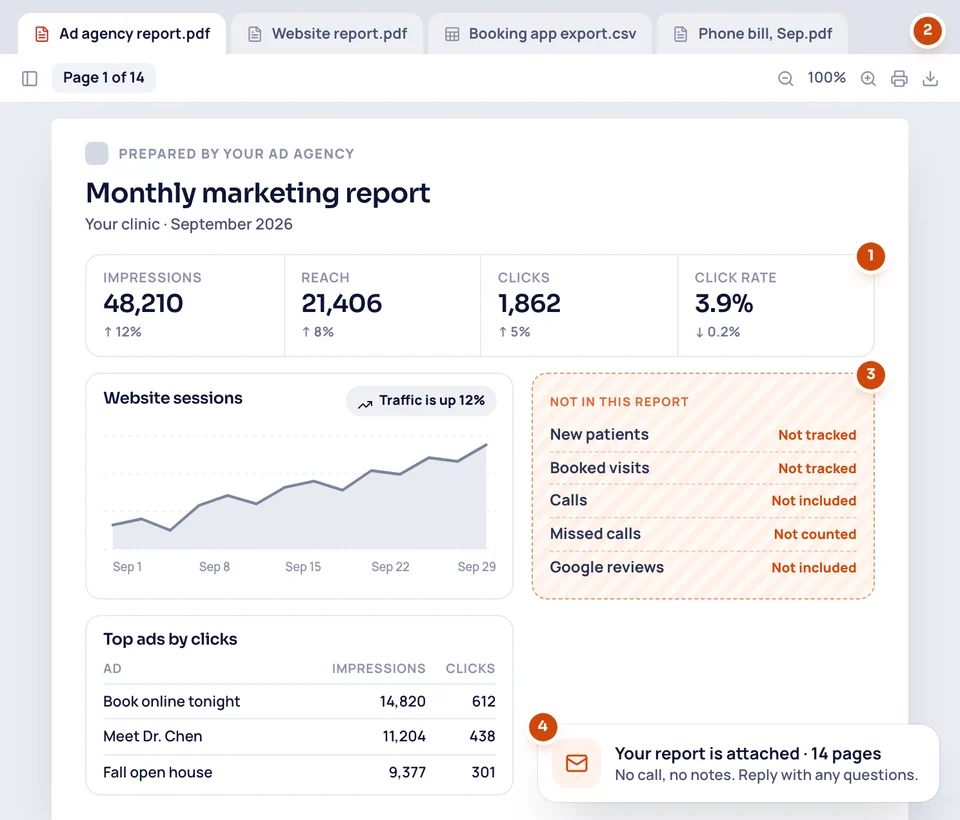The width and height of the screenshot is (960, 820).
Task: Open the Website report.pdf tab
Action: pyautogui.click(x=327, y=34)
